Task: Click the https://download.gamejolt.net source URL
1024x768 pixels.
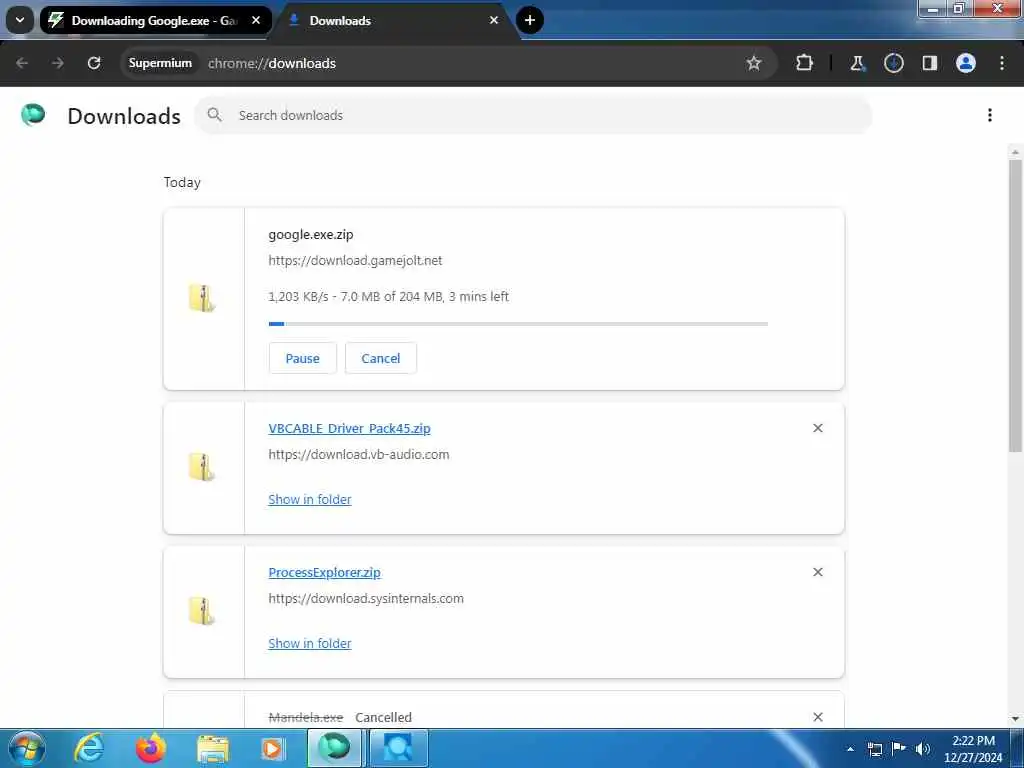Action: (355, 261)
